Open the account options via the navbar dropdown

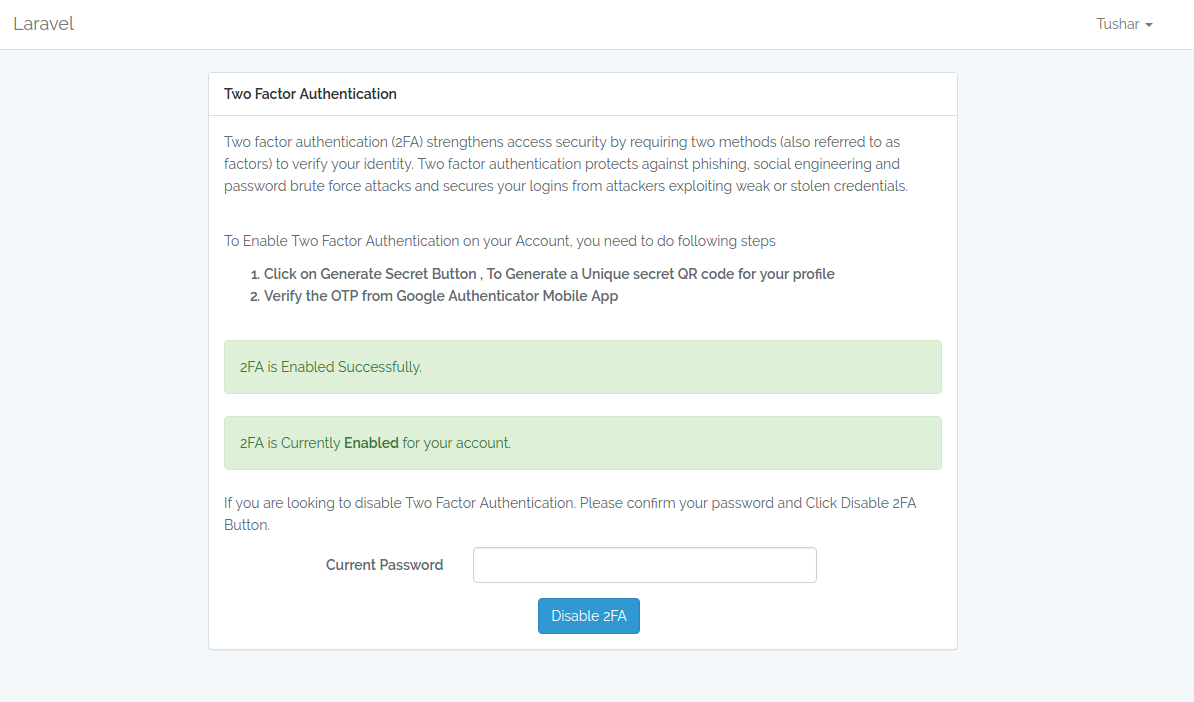[x=1118, y=23]
